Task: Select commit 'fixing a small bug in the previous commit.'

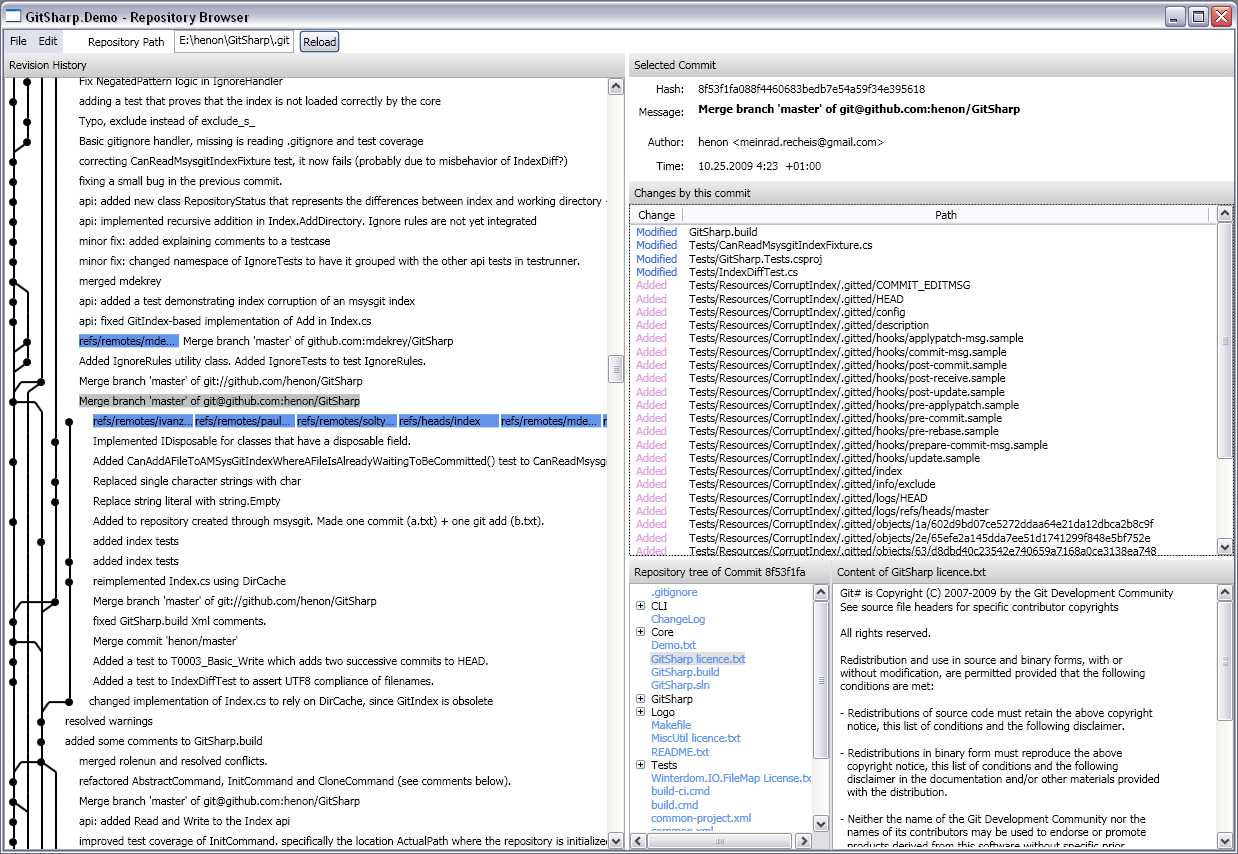Action: click(x=180, y=181)
